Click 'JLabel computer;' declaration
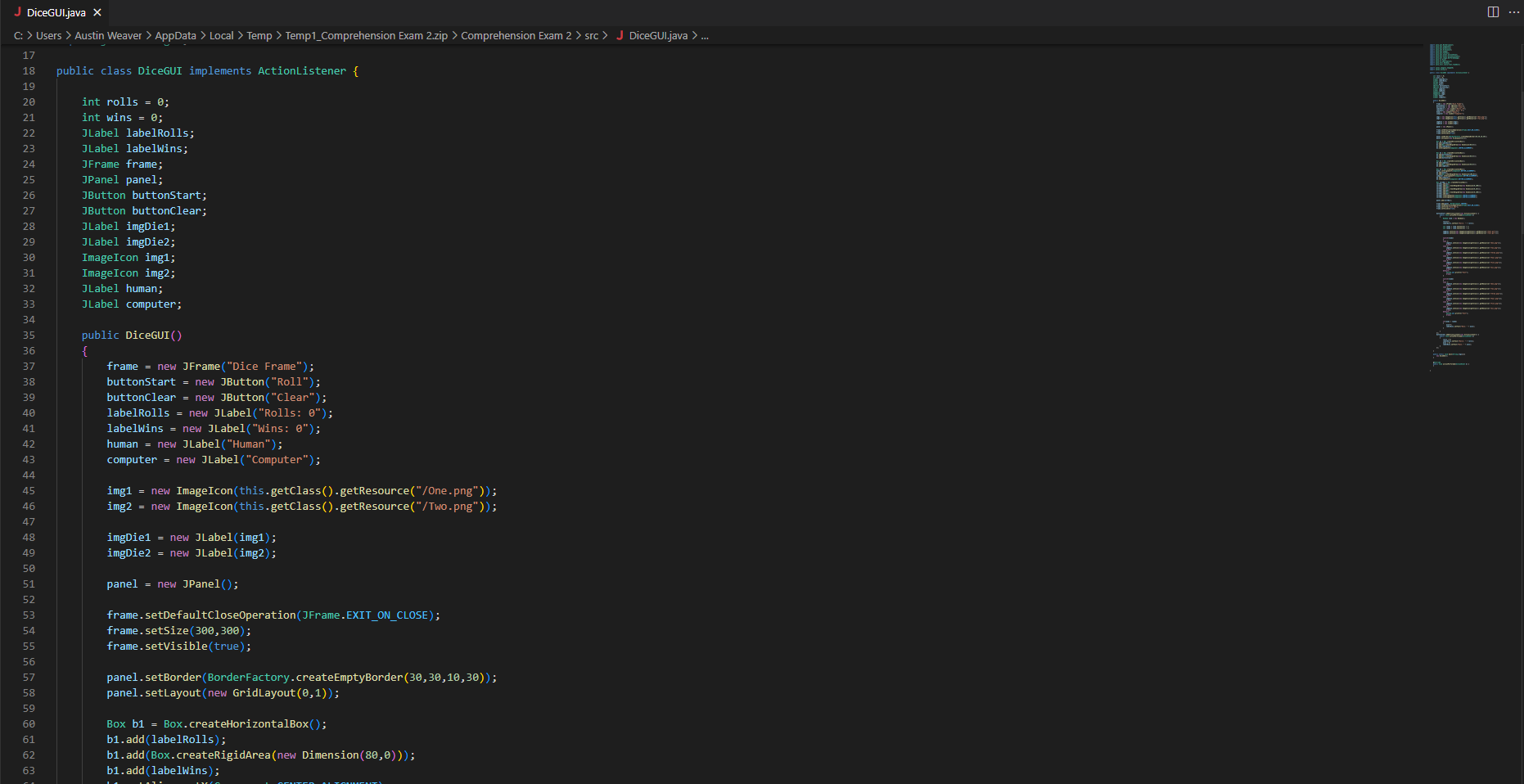 (x=132, y=304)
